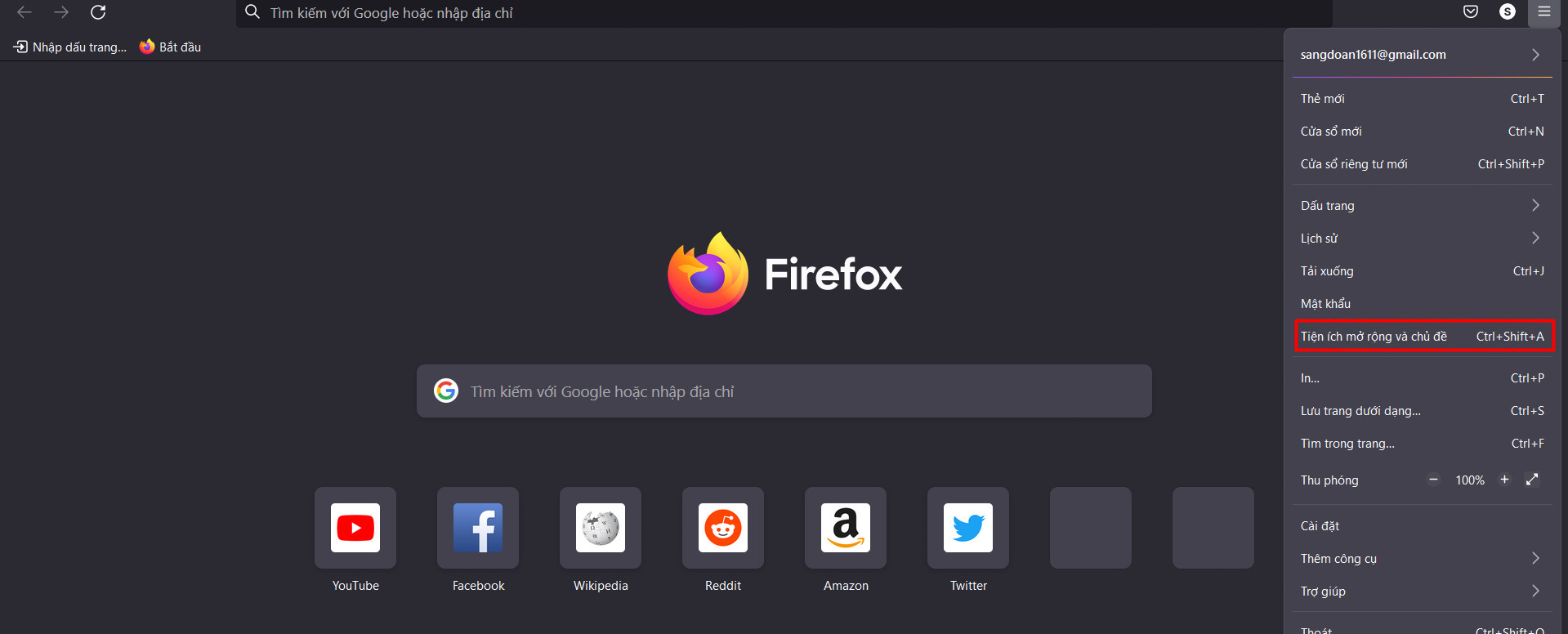Close the hamburger application menu button
The image size is (1568, 634).
(1543, 11)
